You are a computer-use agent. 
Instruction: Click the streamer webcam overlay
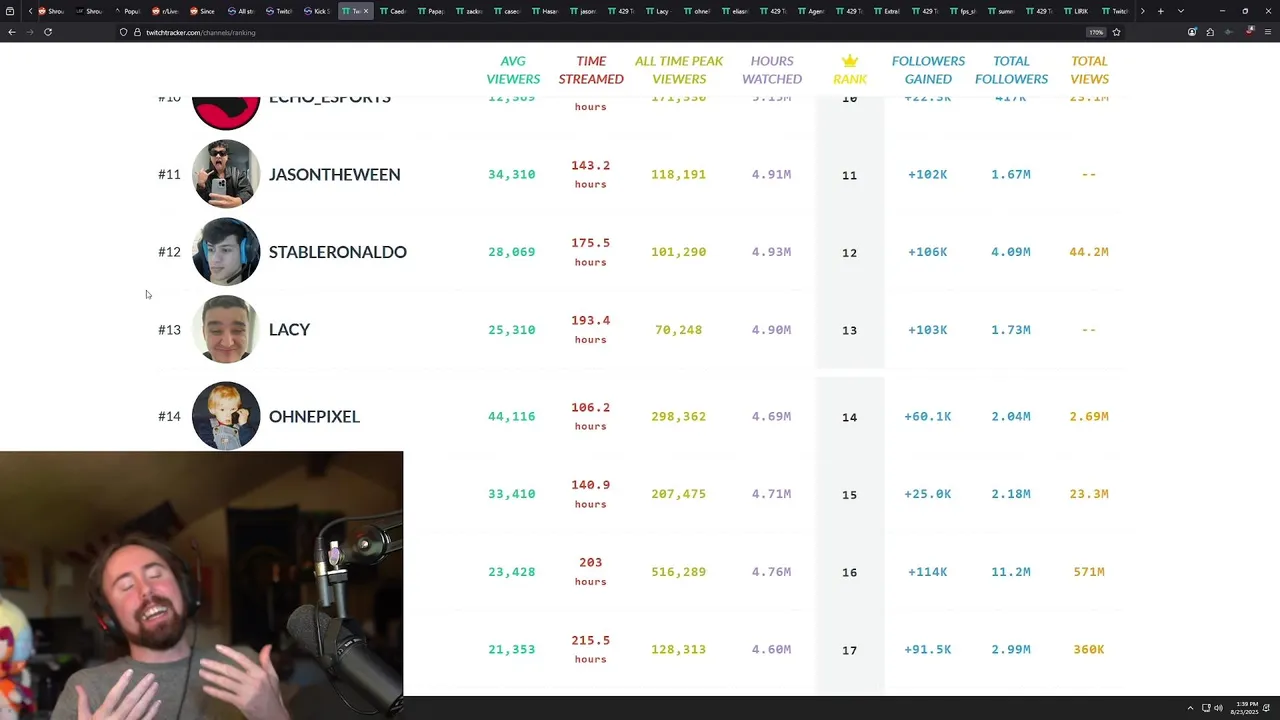pyautogui.click(x=201, y=585)
